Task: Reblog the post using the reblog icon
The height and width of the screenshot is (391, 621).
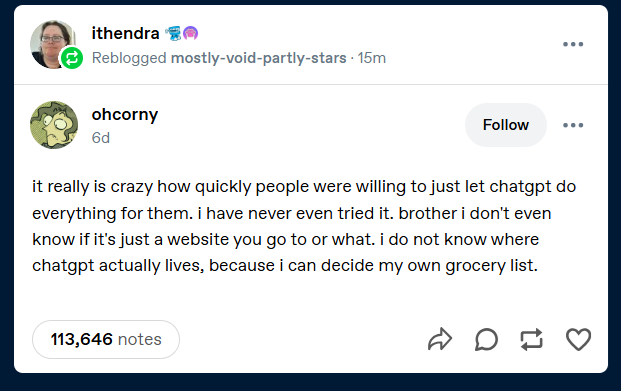Action: point(531,340)
